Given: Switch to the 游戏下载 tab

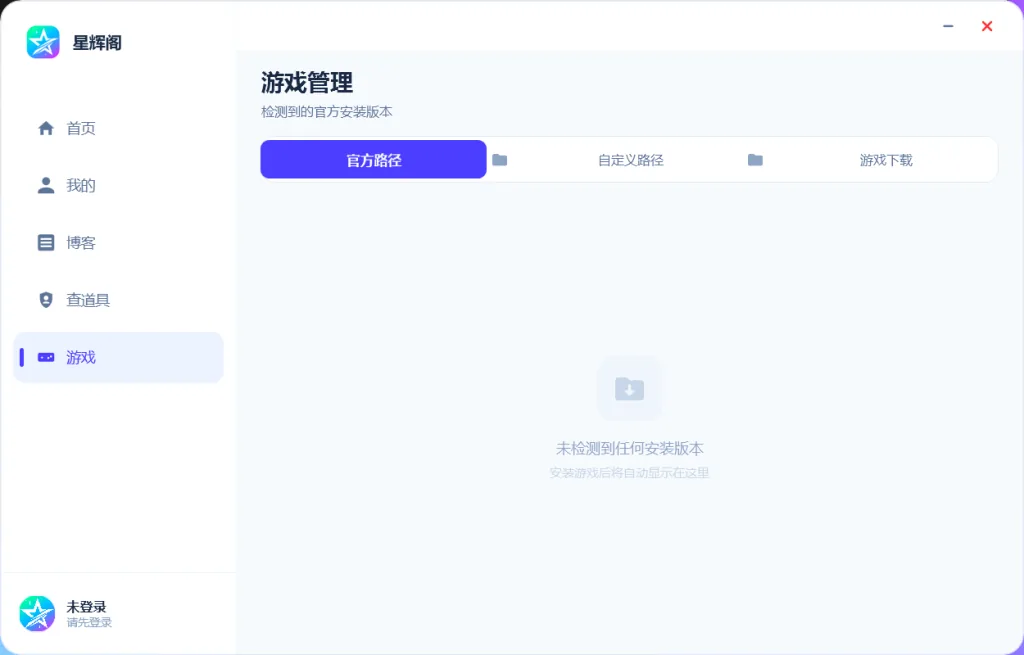Looking at the screenshot, I should coord(886,160).
